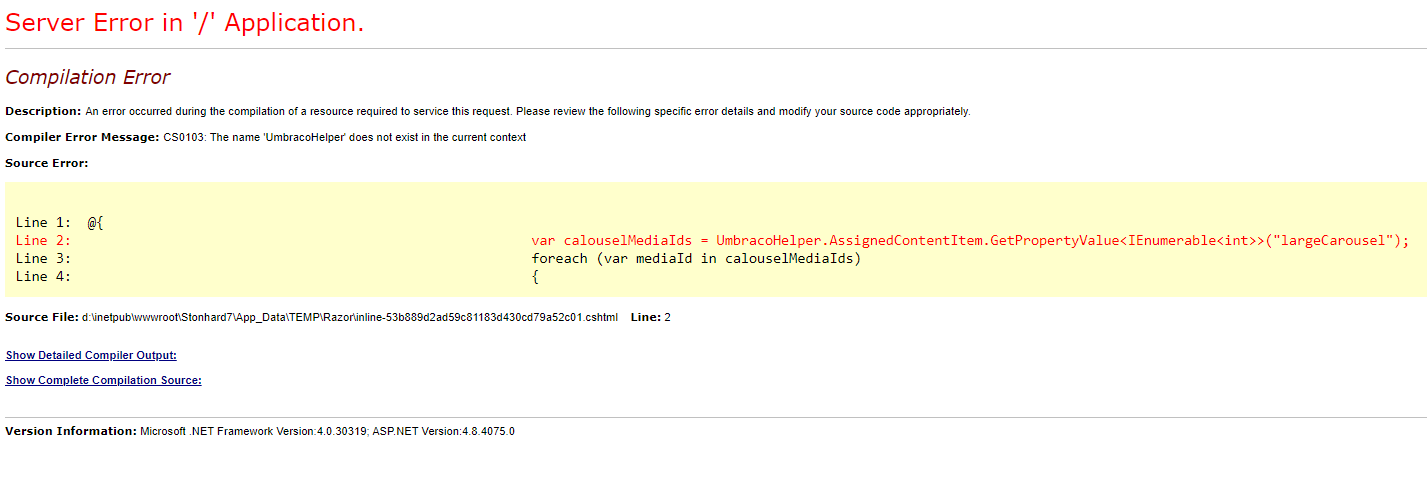Click the Source Error label
The image size is (1427, 482).
click(x=47, y=162)
